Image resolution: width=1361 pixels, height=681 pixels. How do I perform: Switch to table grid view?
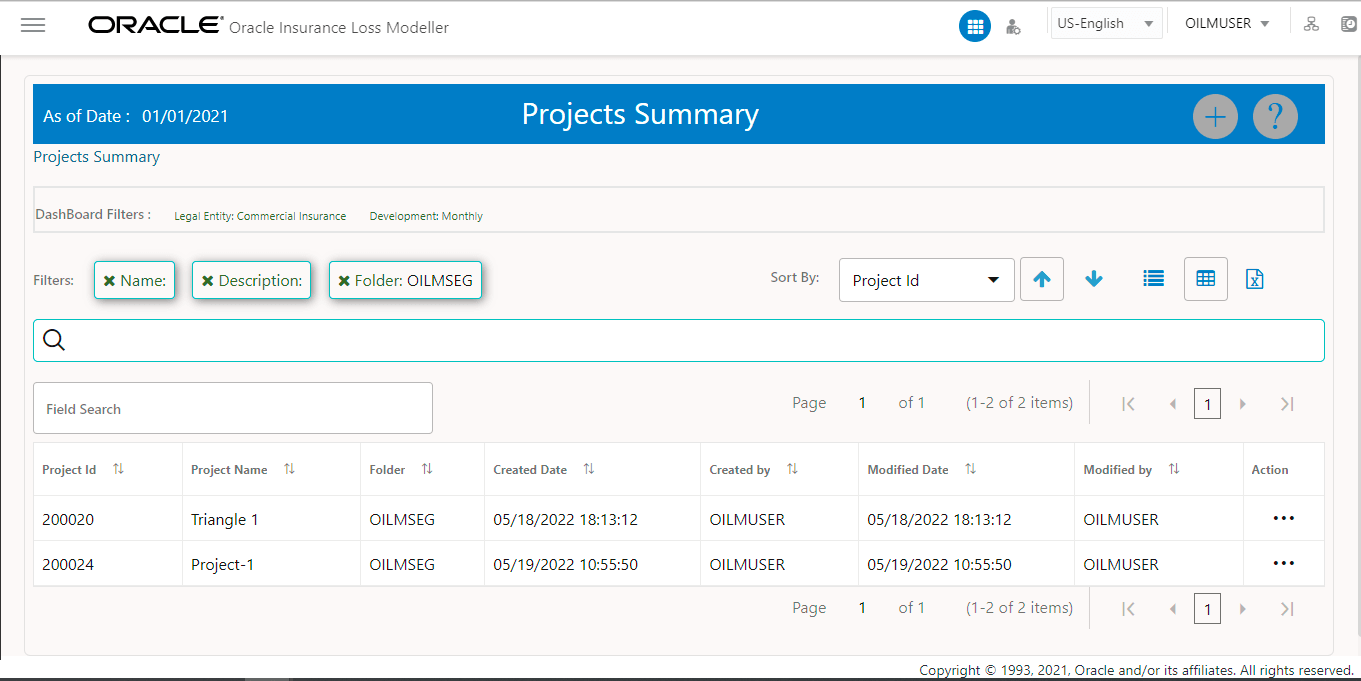pos(1206,279)
